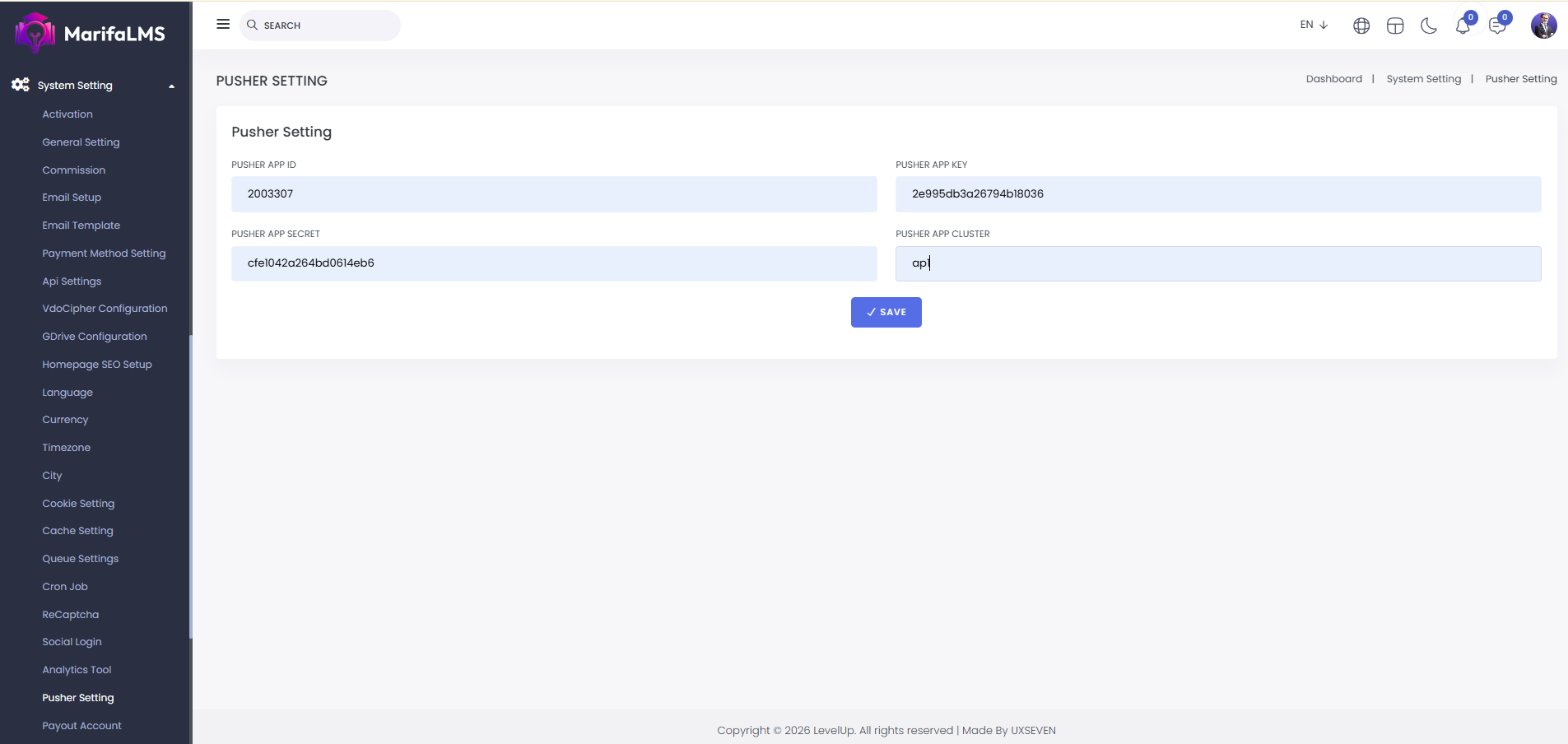Click the globe website icon

click(x=1361, y=26)
